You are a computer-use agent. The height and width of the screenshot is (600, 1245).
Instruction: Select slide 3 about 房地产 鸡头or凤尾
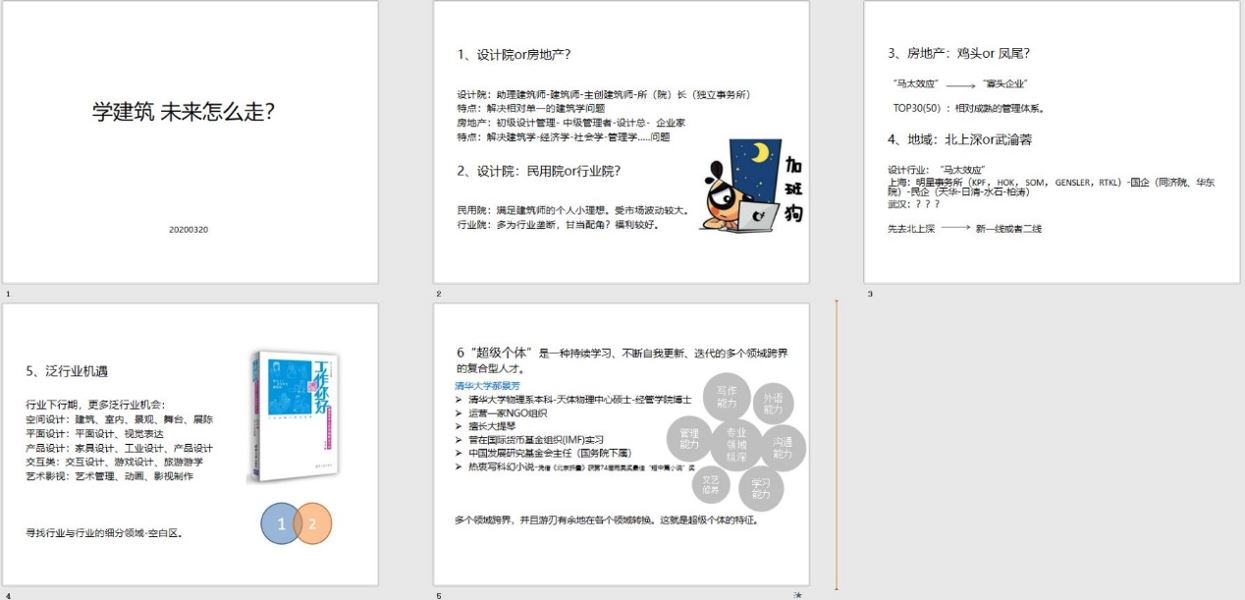tap(1051, 142)
